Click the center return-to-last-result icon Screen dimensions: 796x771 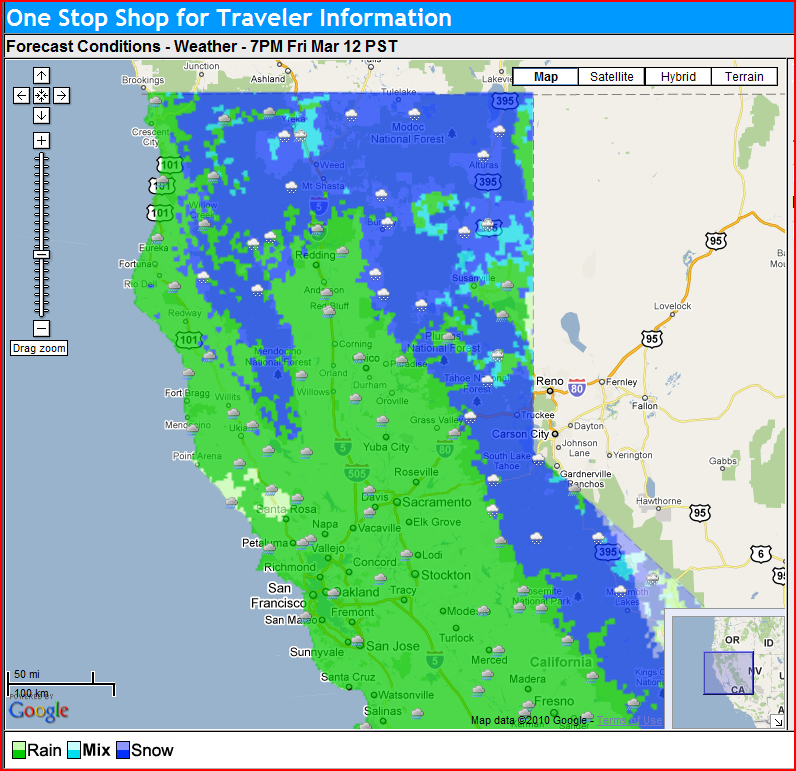pyautogui.click(x=41, y=95)
